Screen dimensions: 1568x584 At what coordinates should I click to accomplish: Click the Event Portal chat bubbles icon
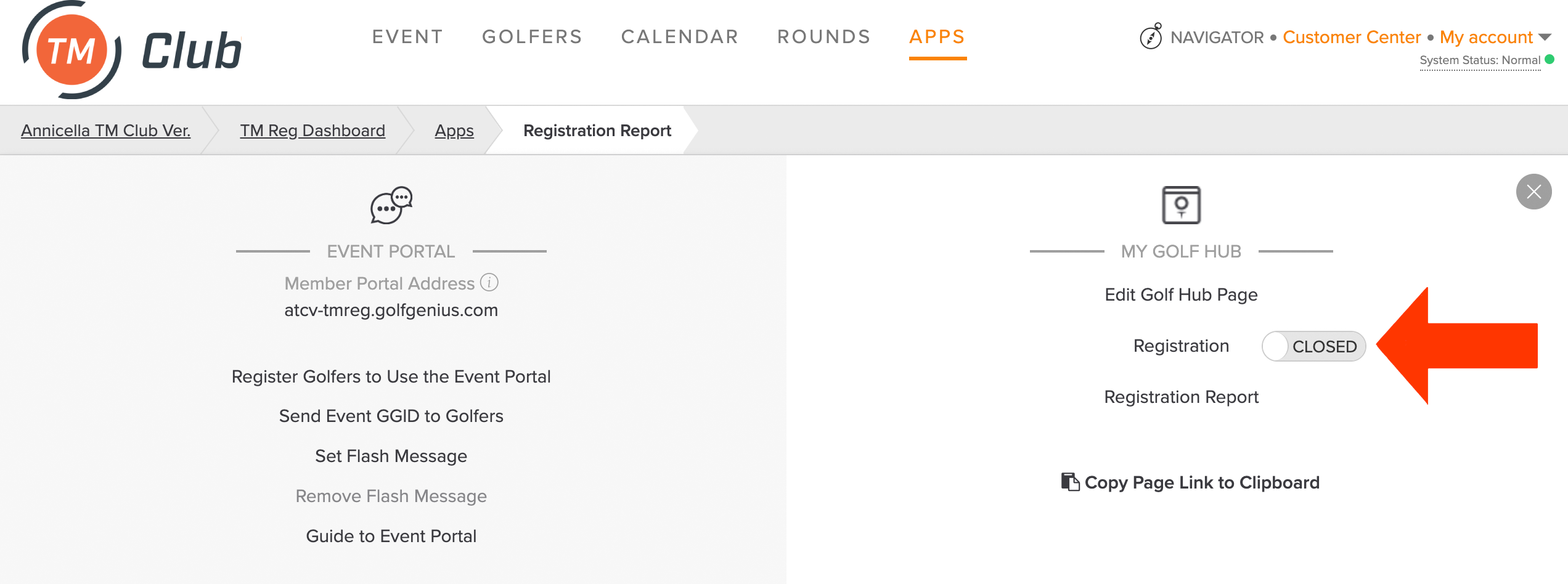pyautogui.click(x=391, y=205)
